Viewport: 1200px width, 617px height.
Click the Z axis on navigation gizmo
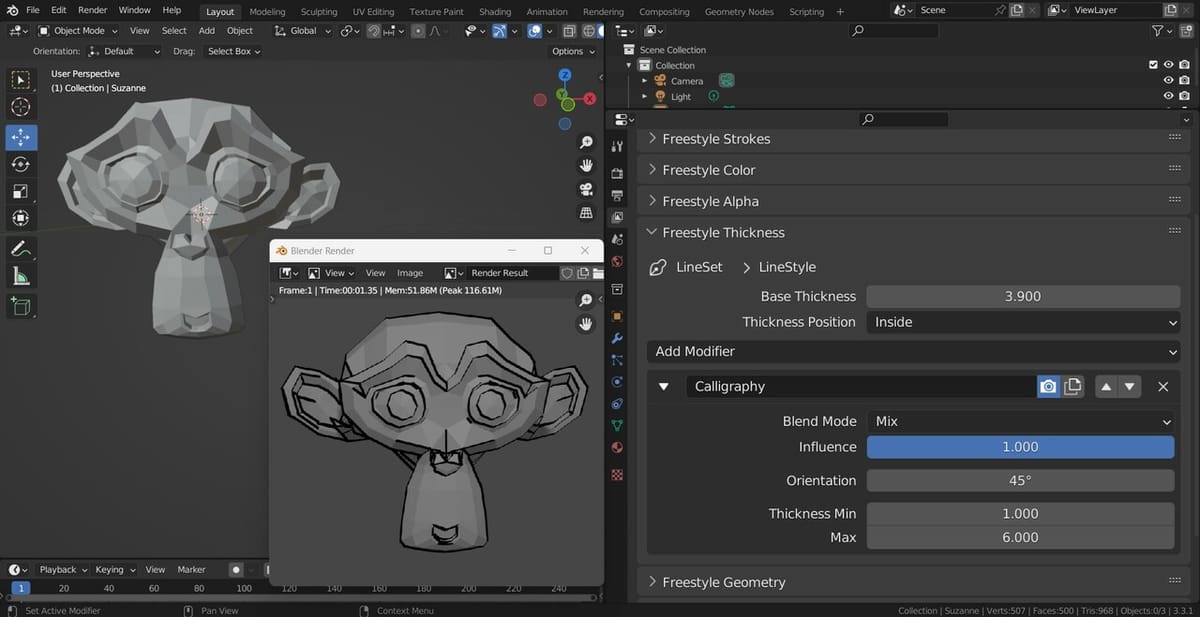(x=565, y=75)
